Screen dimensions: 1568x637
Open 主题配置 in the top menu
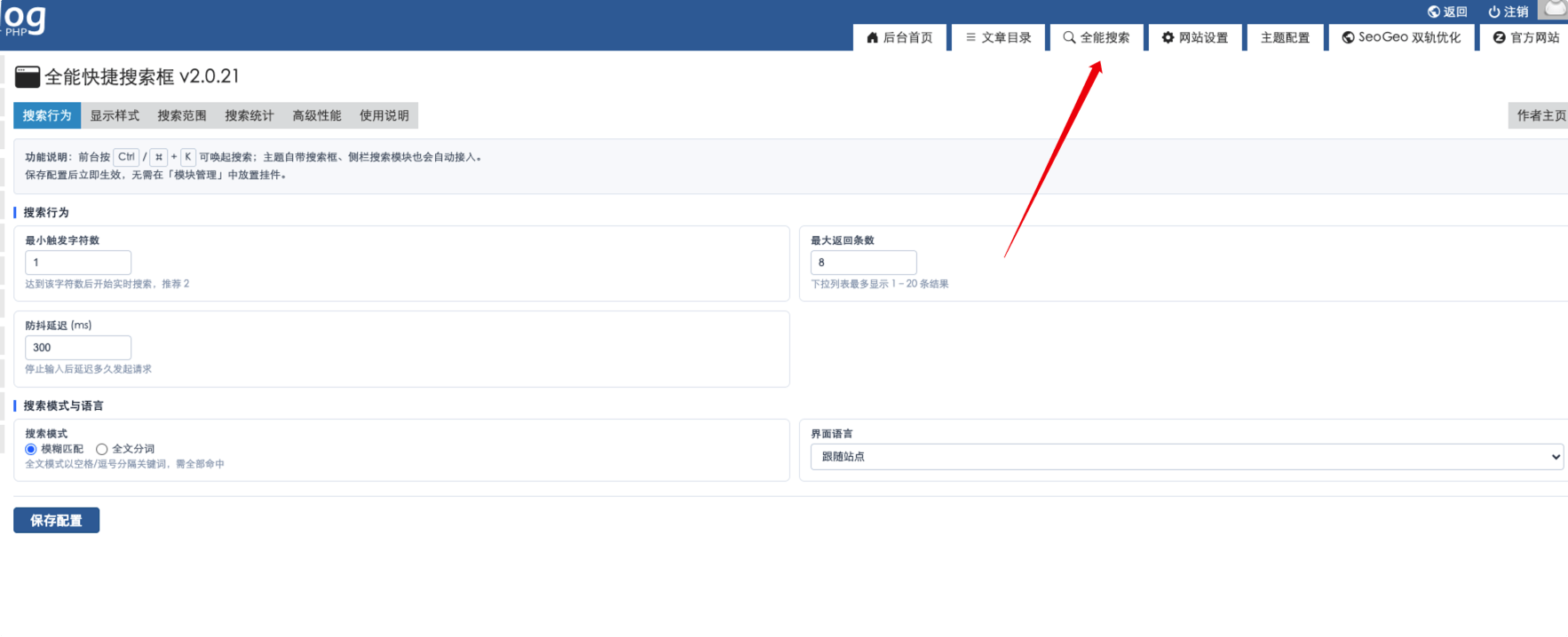(x=1285, y=37)
